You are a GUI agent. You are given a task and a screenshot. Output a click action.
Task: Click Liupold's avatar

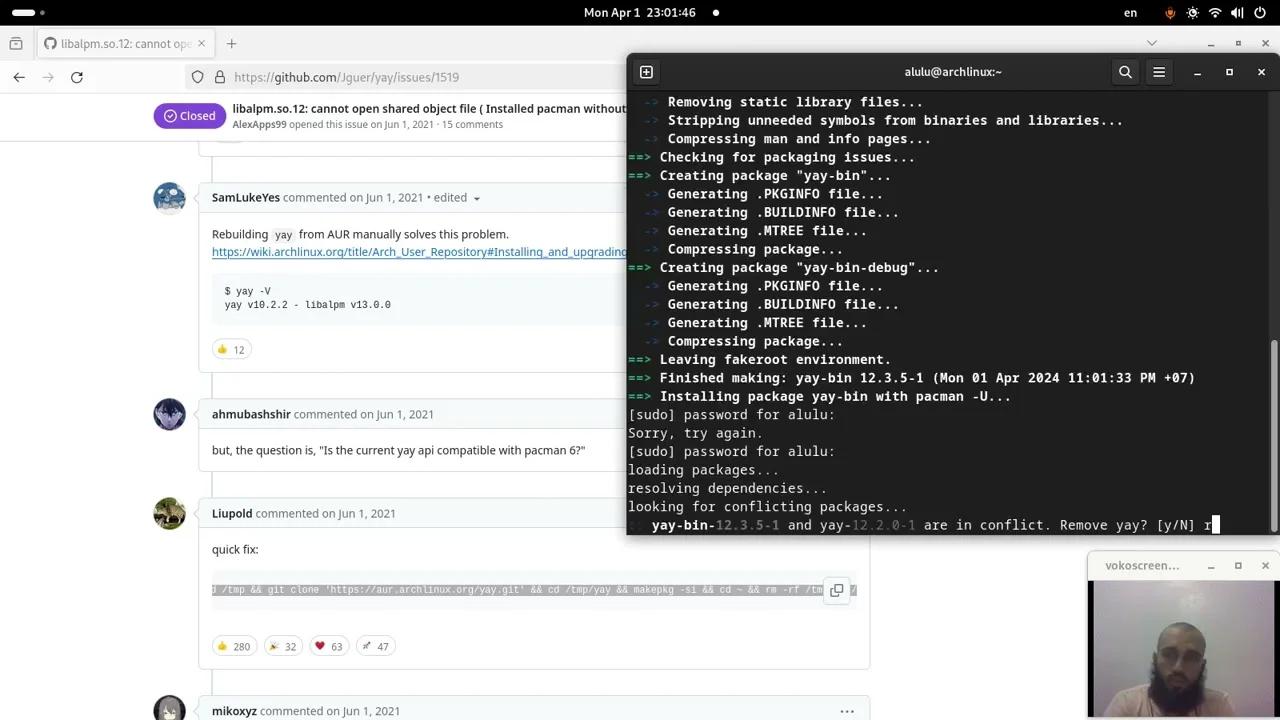pyautogui.click(x=169, y=513)
